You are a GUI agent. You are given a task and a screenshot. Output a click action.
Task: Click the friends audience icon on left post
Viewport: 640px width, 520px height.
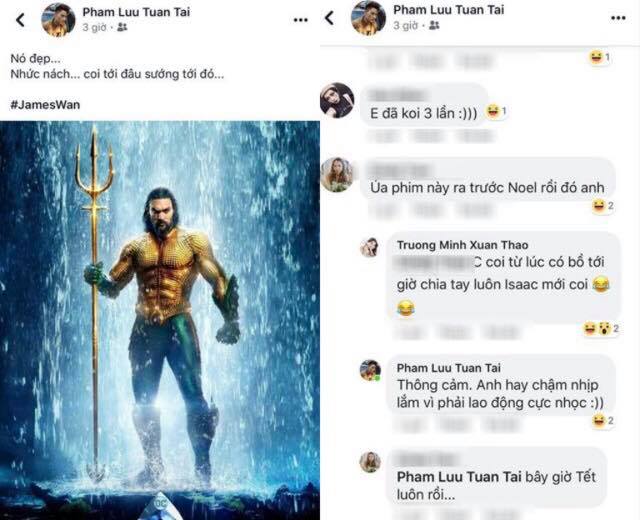tap(122, 27)
